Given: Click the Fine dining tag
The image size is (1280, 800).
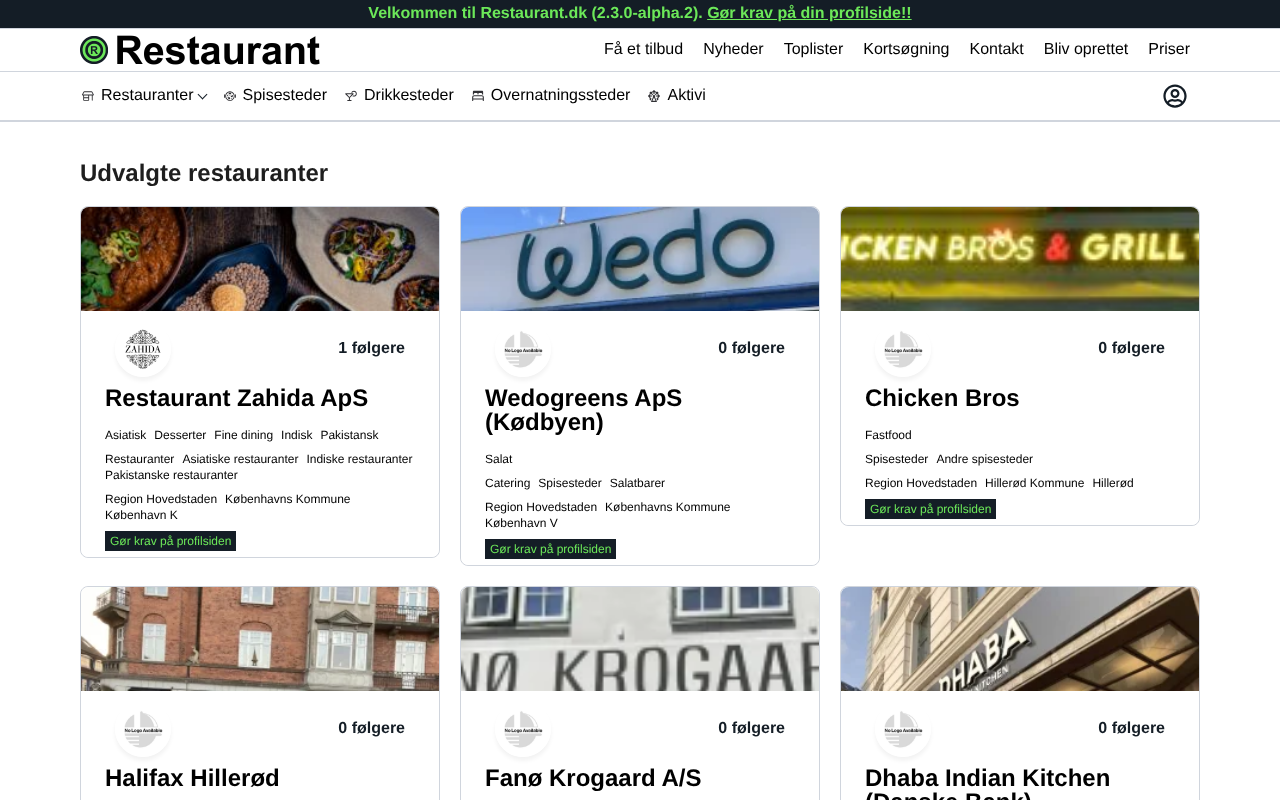Looking at the screenshot, I should click(x=243, y=435).
